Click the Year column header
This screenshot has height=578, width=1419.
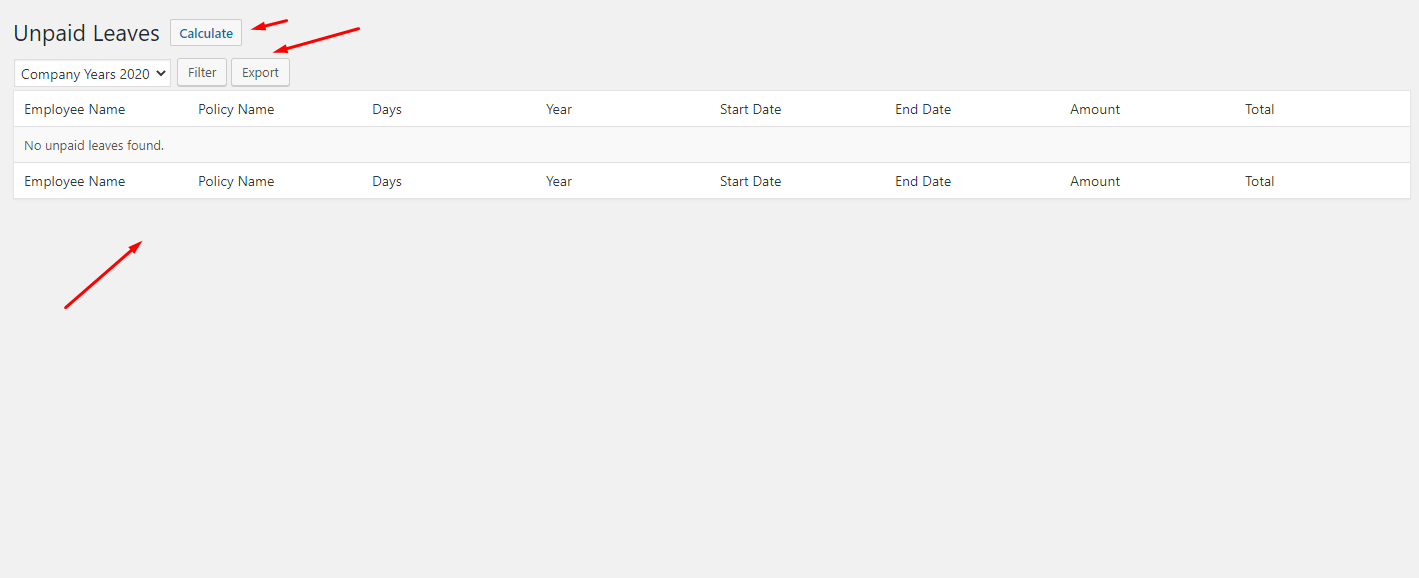[558, 109]
